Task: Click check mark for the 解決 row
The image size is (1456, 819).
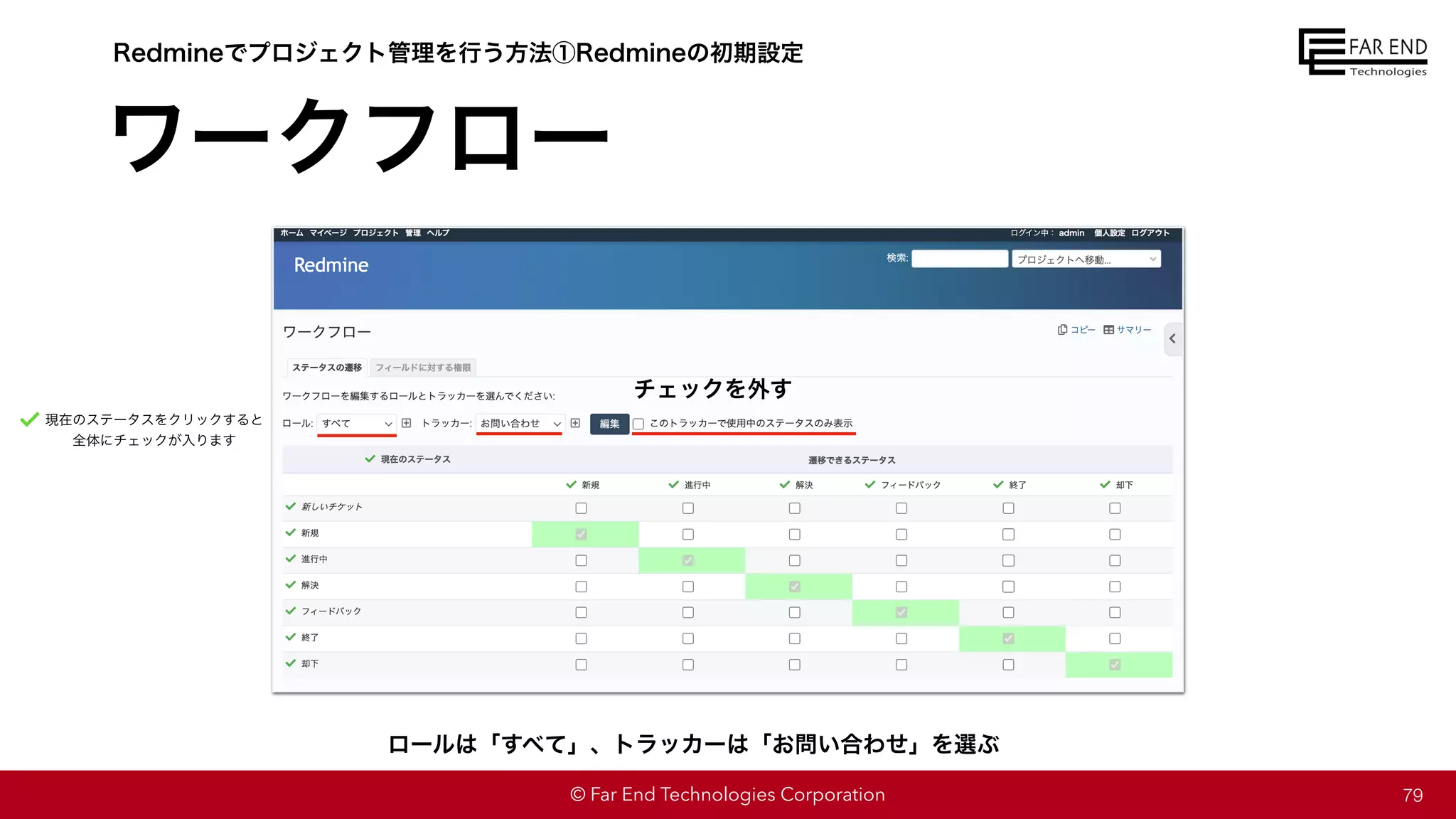Action: pos(290,585)
